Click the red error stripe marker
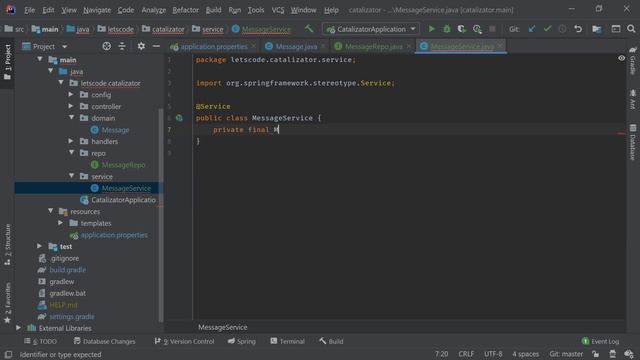This screenshot has height=360, width=640. pos(621,133)
